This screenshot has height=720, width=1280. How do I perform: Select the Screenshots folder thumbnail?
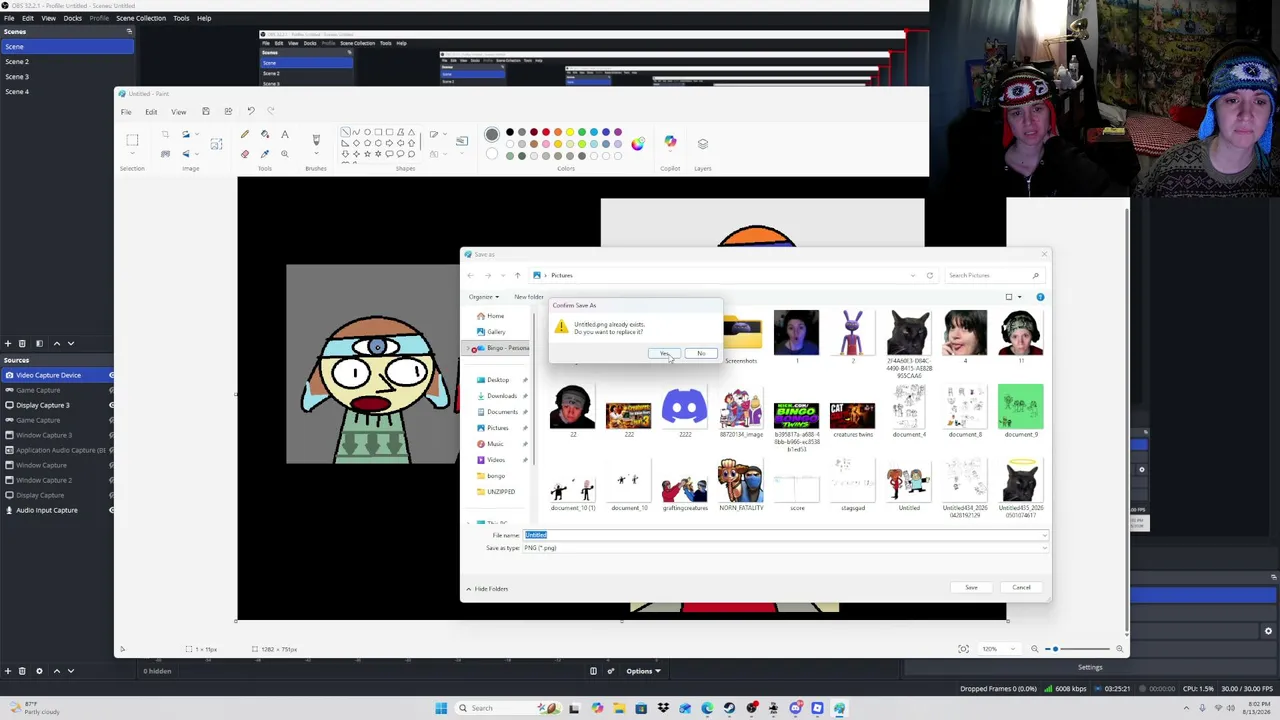pyautogui.click(x=741, y=339)
